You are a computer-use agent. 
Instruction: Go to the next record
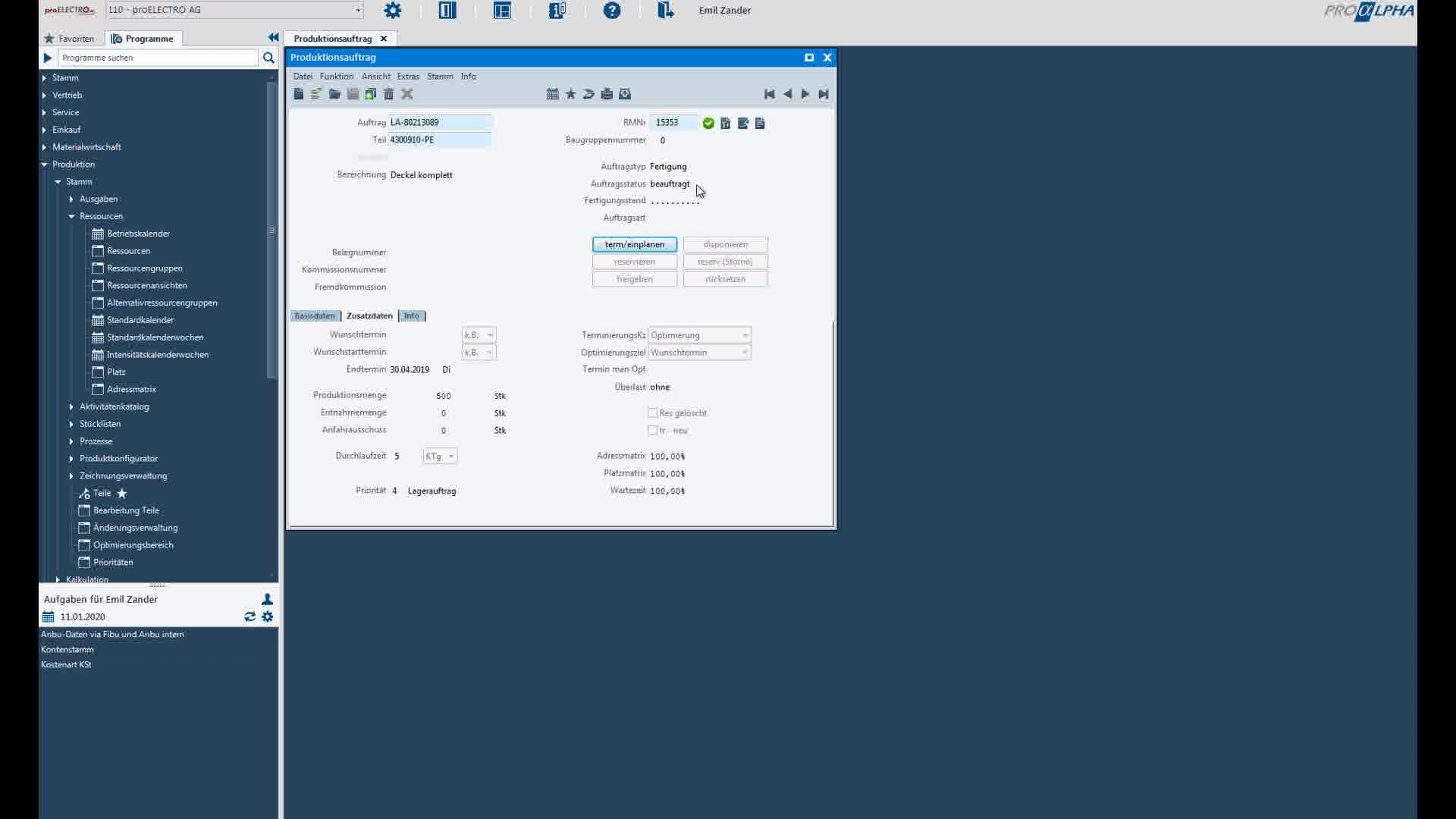tap(805, 94)
